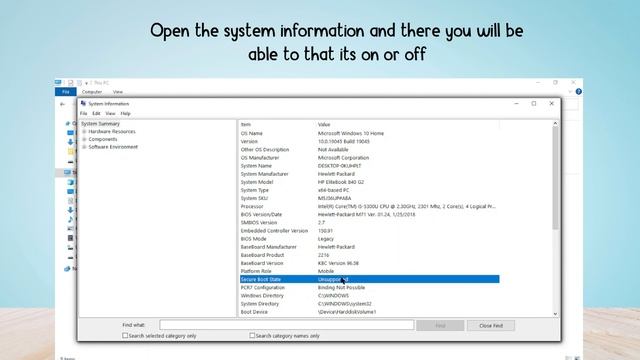
Task: Expand the Software Environment node
Action: coord(84,147)
